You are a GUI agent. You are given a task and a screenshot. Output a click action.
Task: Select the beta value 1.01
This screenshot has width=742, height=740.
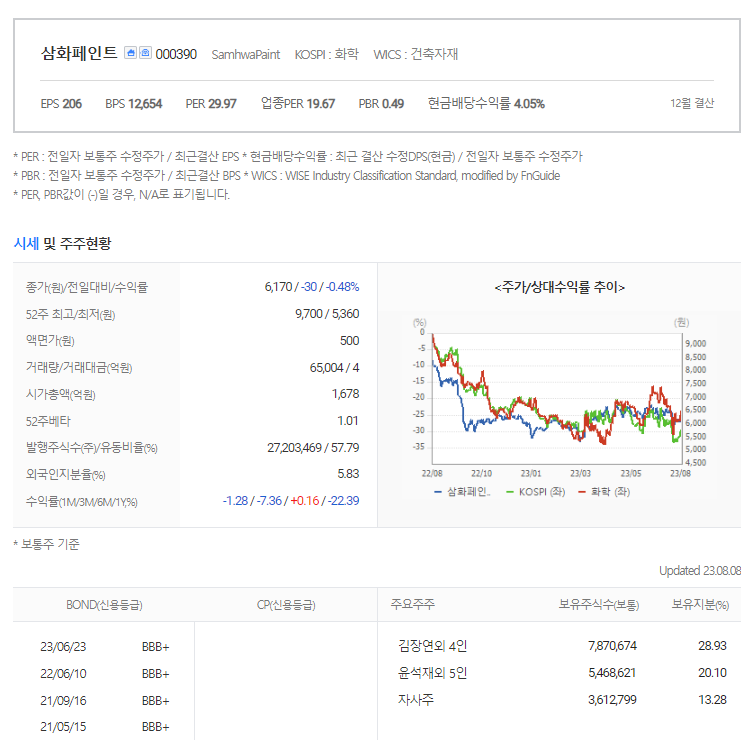pyautogui.click(x=348, y=421)
